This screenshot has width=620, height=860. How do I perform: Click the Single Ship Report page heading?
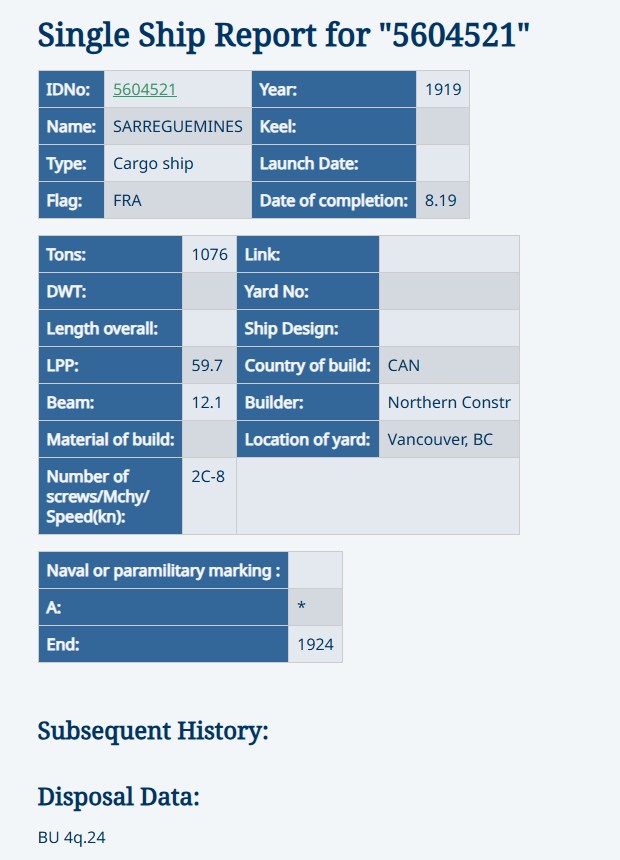283,35
